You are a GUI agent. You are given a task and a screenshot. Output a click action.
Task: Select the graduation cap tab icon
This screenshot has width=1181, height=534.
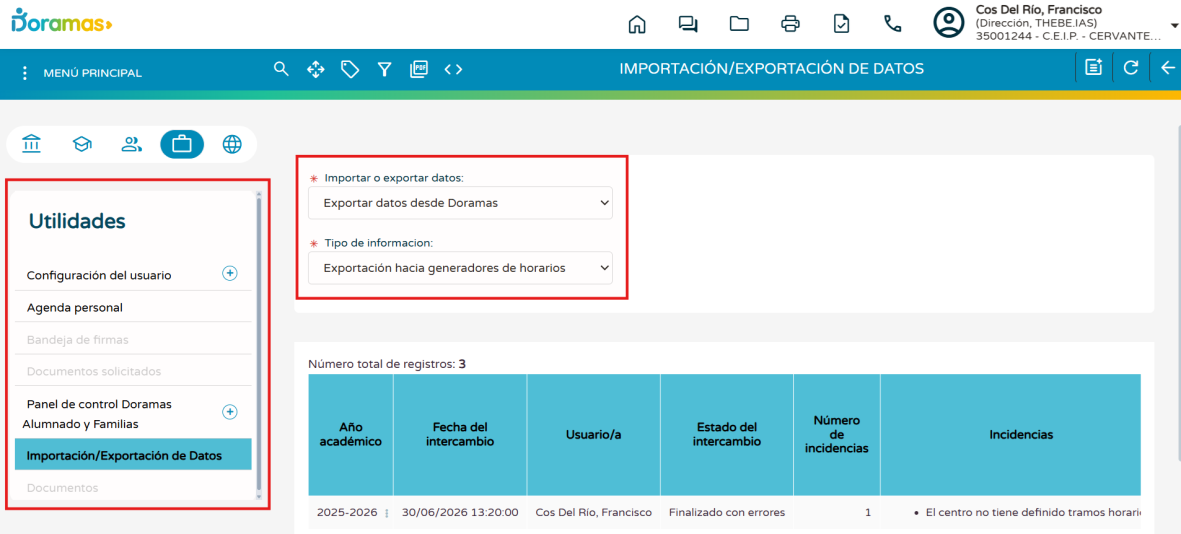(x=81, y=144)
